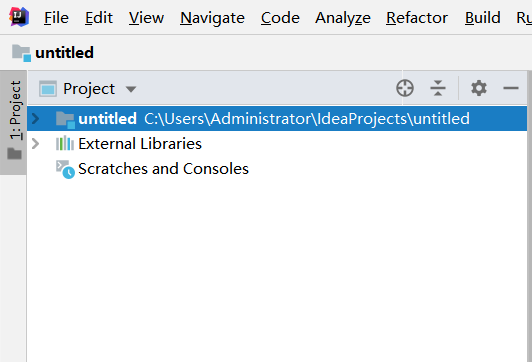Click the untitled folder icon in the breadcrumb
The image size is (532, 362).
[x=21, y=53]
